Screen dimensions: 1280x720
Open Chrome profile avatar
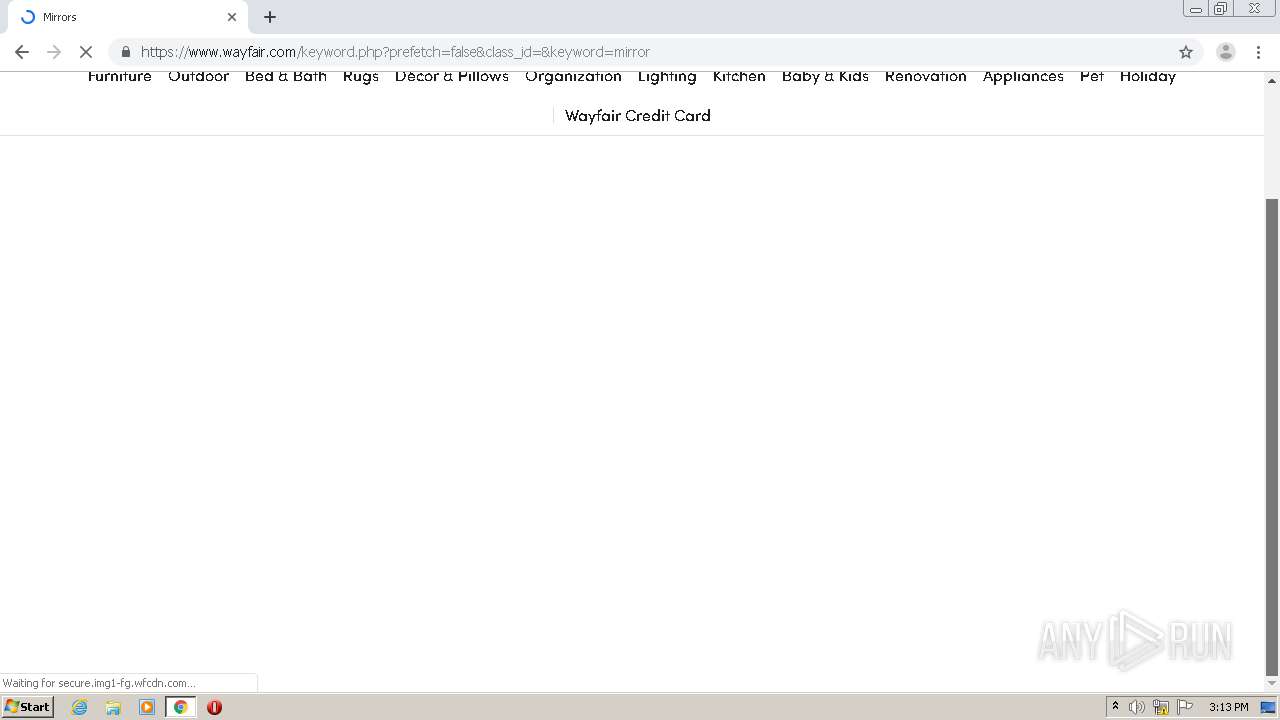coord(1226,52)
